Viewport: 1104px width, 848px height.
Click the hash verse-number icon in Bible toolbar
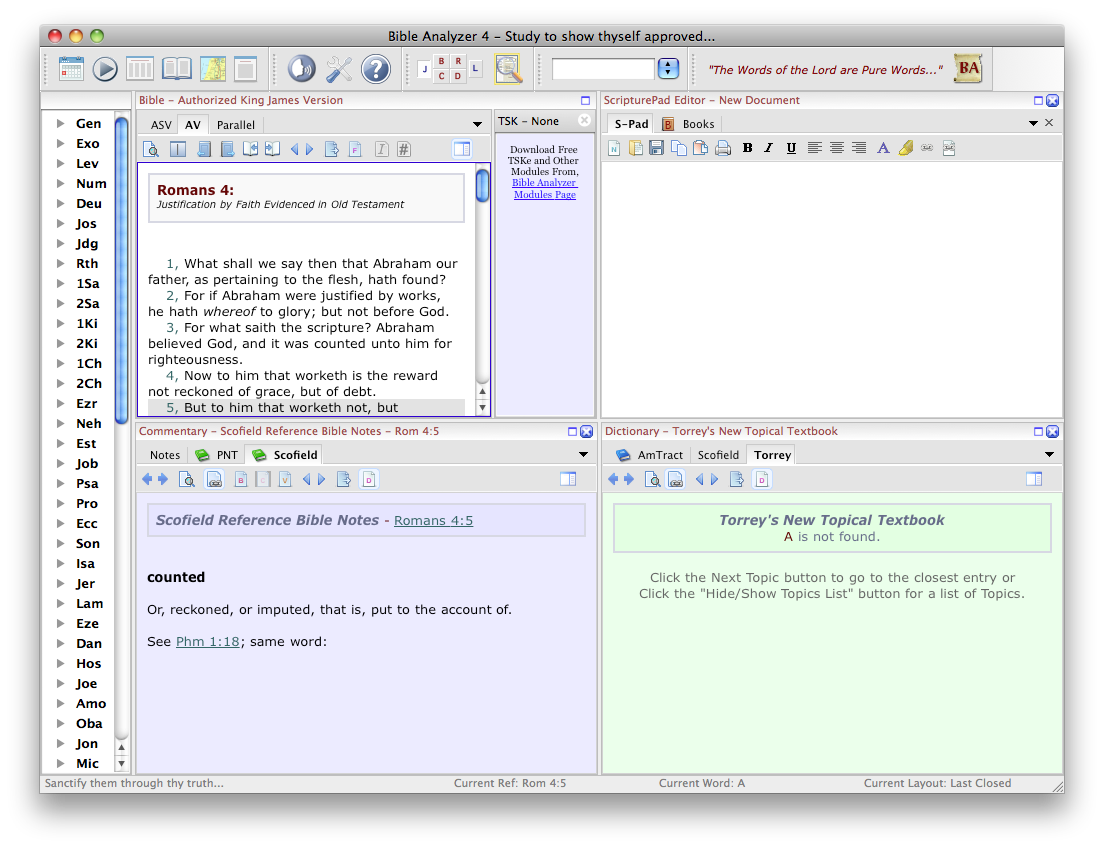pos(403,149)
